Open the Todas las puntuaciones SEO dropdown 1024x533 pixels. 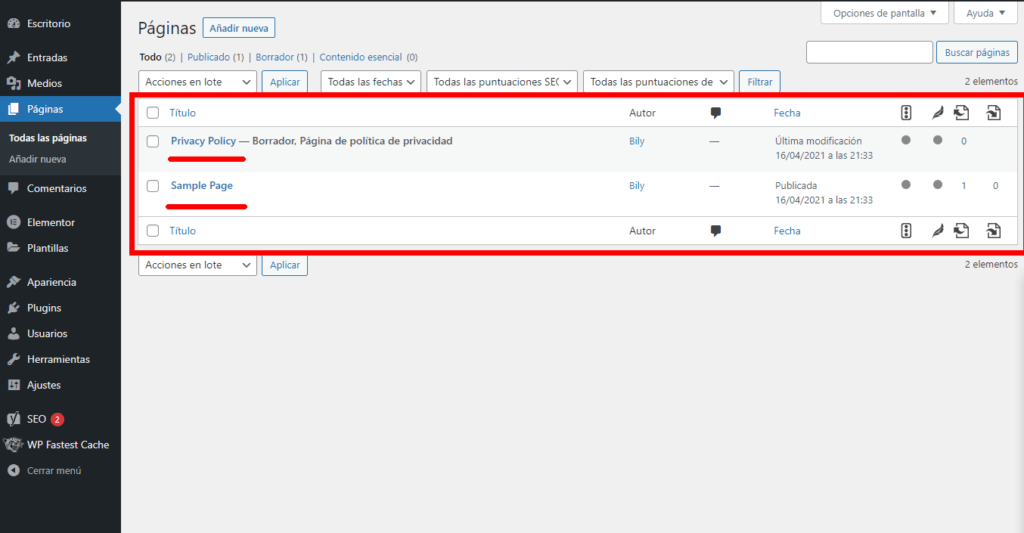coord(502,82)
